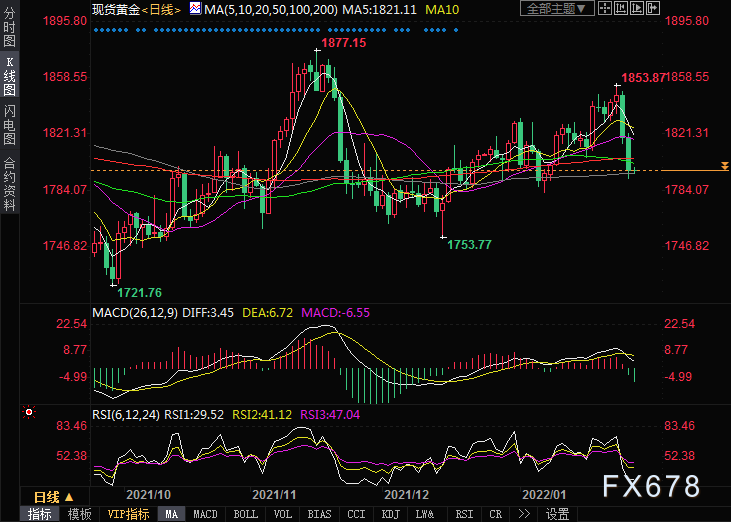Click the <日线> period label in title

click(x=161, y=9)
